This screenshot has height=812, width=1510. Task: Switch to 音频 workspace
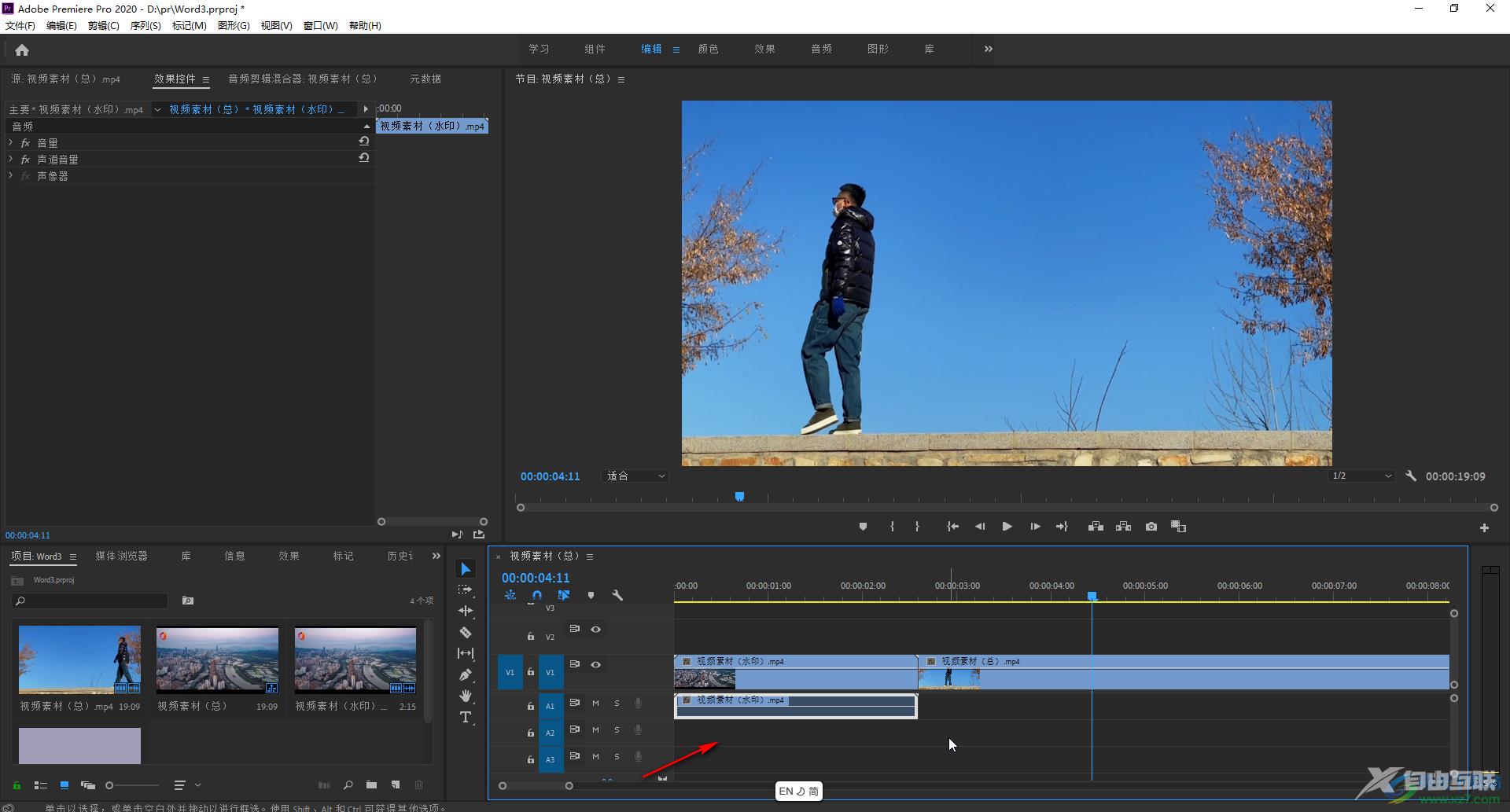[821, 49]
